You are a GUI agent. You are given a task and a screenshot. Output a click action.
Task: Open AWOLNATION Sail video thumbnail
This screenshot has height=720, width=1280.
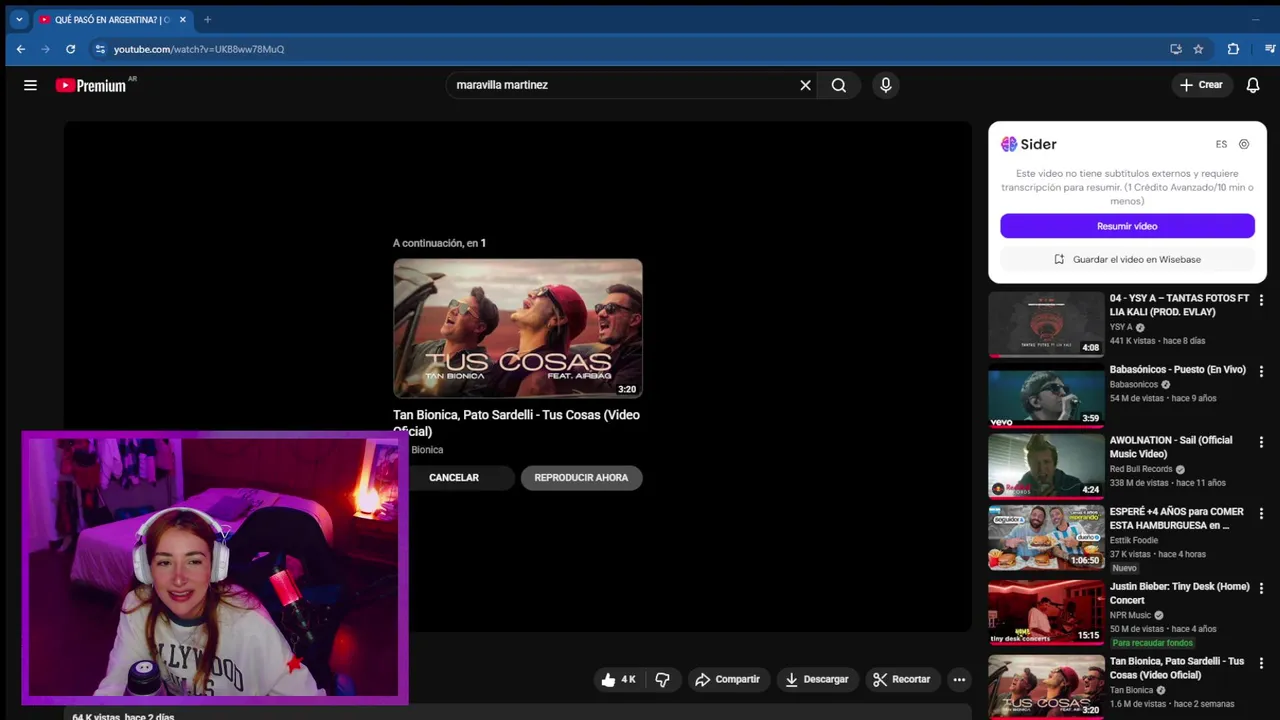pos(1046,466)
